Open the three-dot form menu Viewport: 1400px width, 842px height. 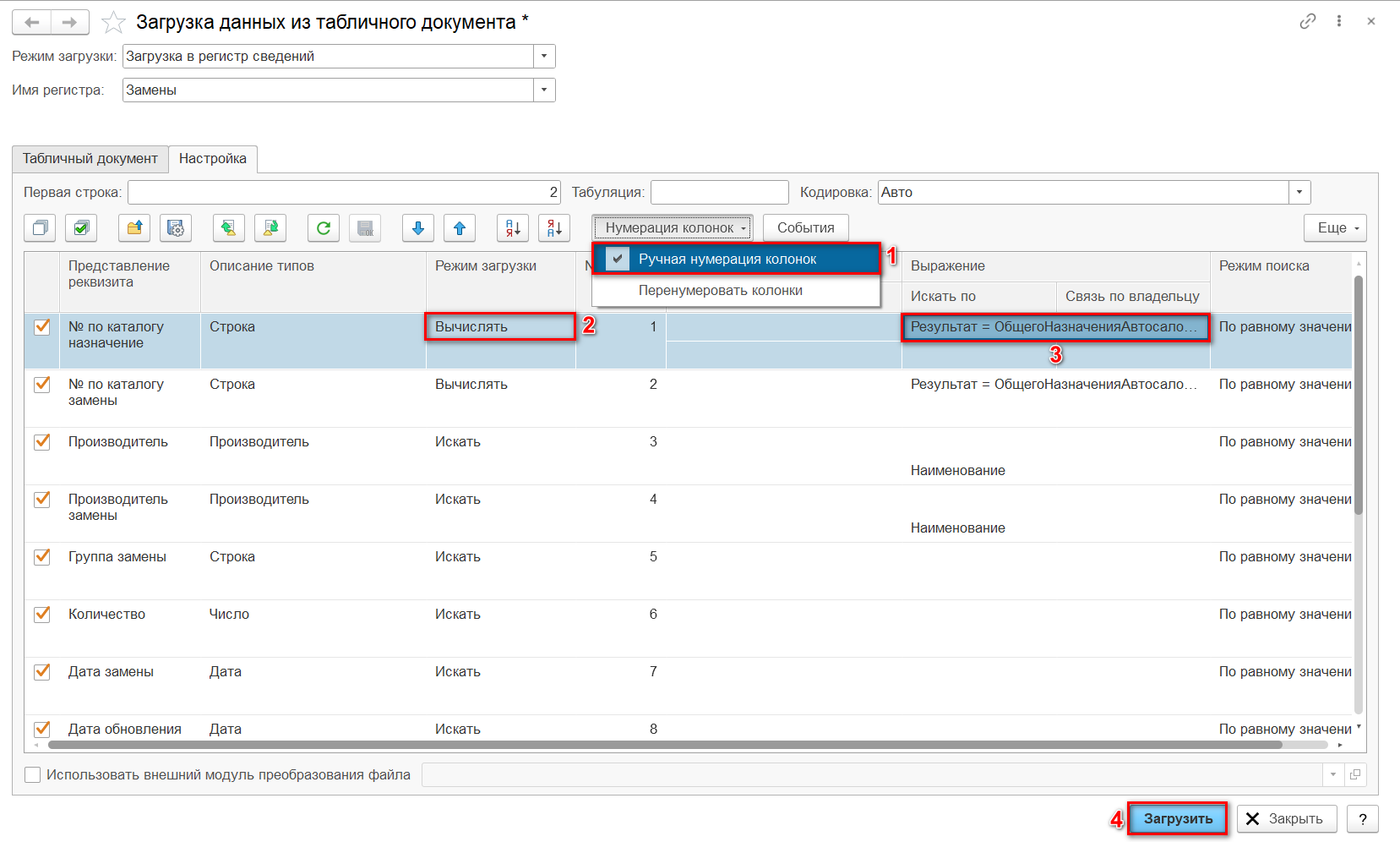click(1339, 21)
